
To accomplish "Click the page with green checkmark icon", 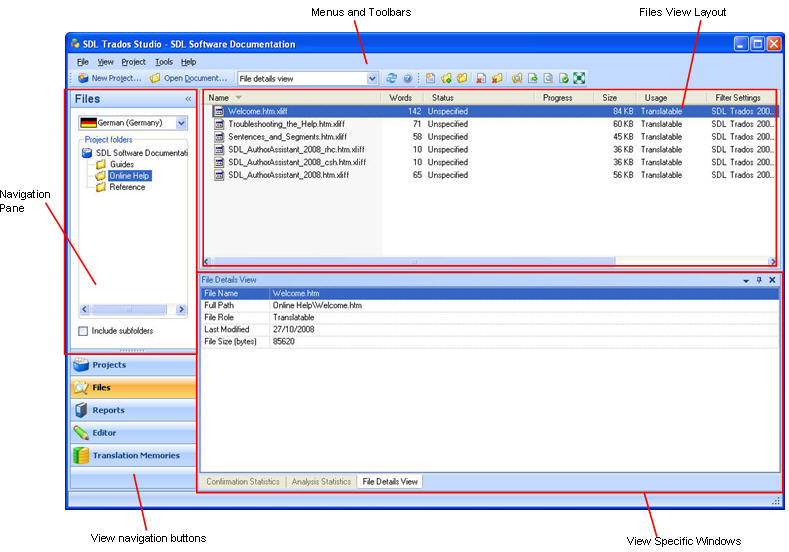I will [x=564, y=78].
